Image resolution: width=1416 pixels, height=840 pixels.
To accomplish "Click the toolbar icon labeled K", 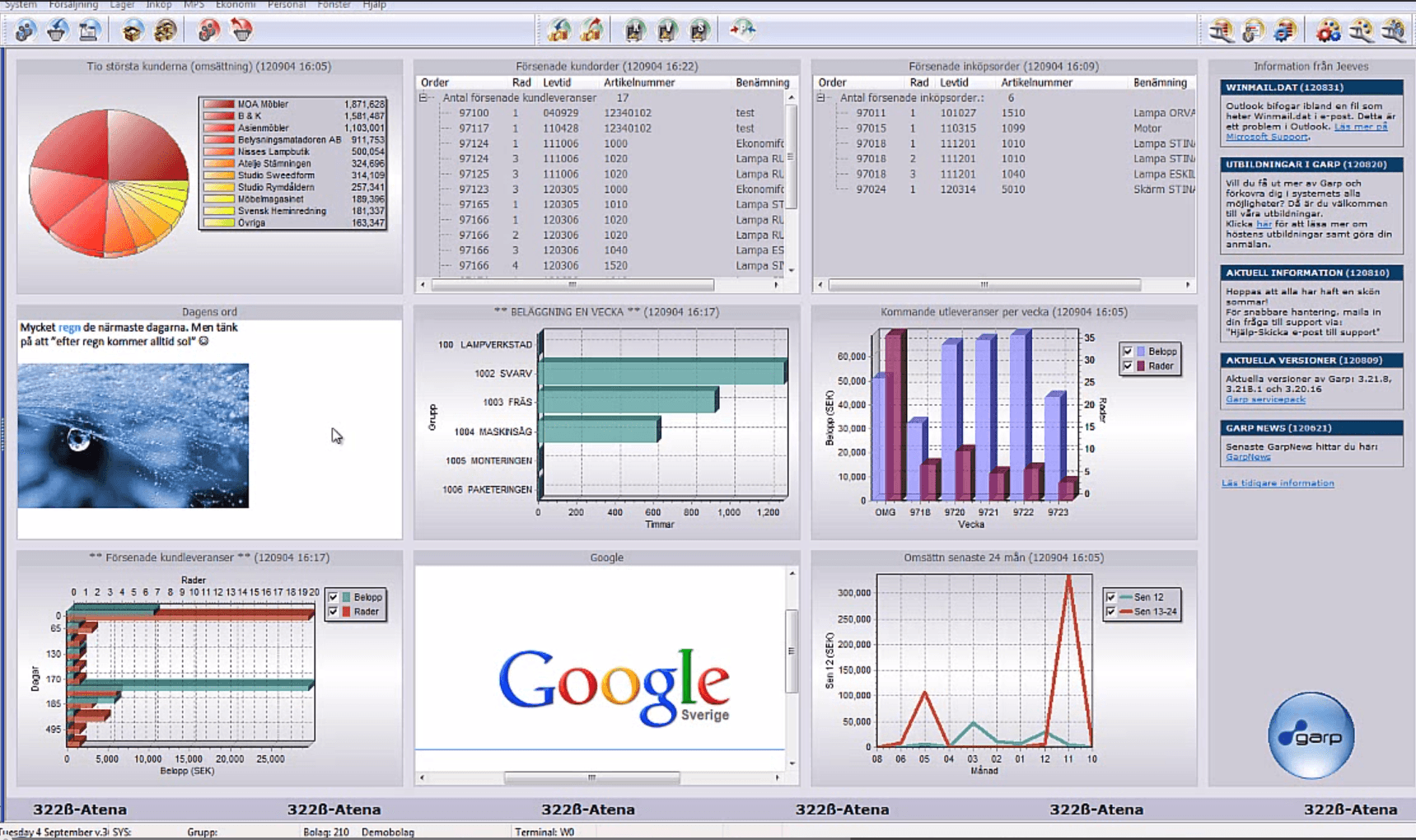I will [x=634, y=30].
